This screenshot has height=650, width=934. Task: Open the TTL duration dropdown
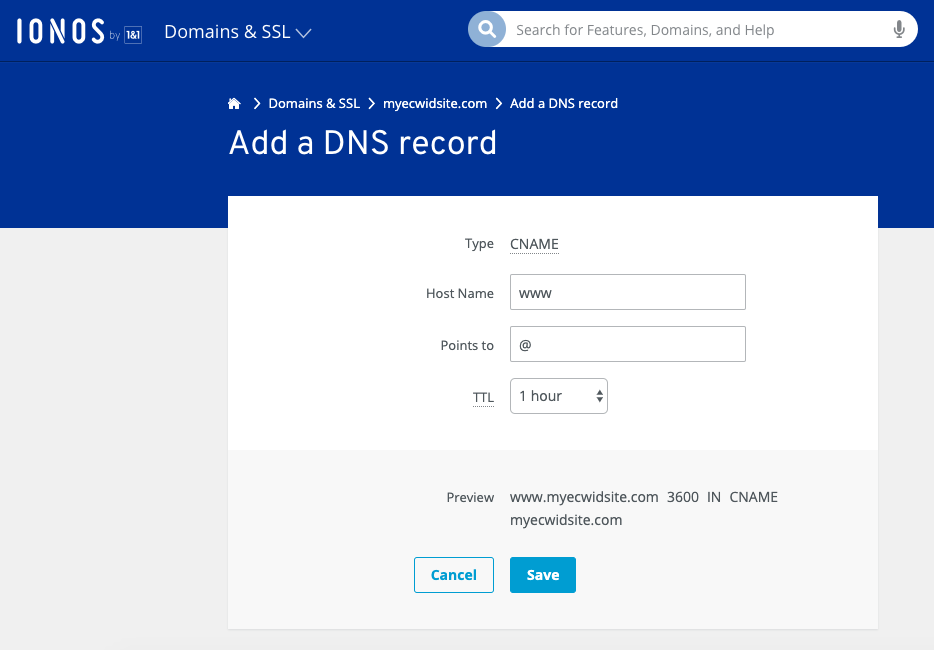(558, 396)
